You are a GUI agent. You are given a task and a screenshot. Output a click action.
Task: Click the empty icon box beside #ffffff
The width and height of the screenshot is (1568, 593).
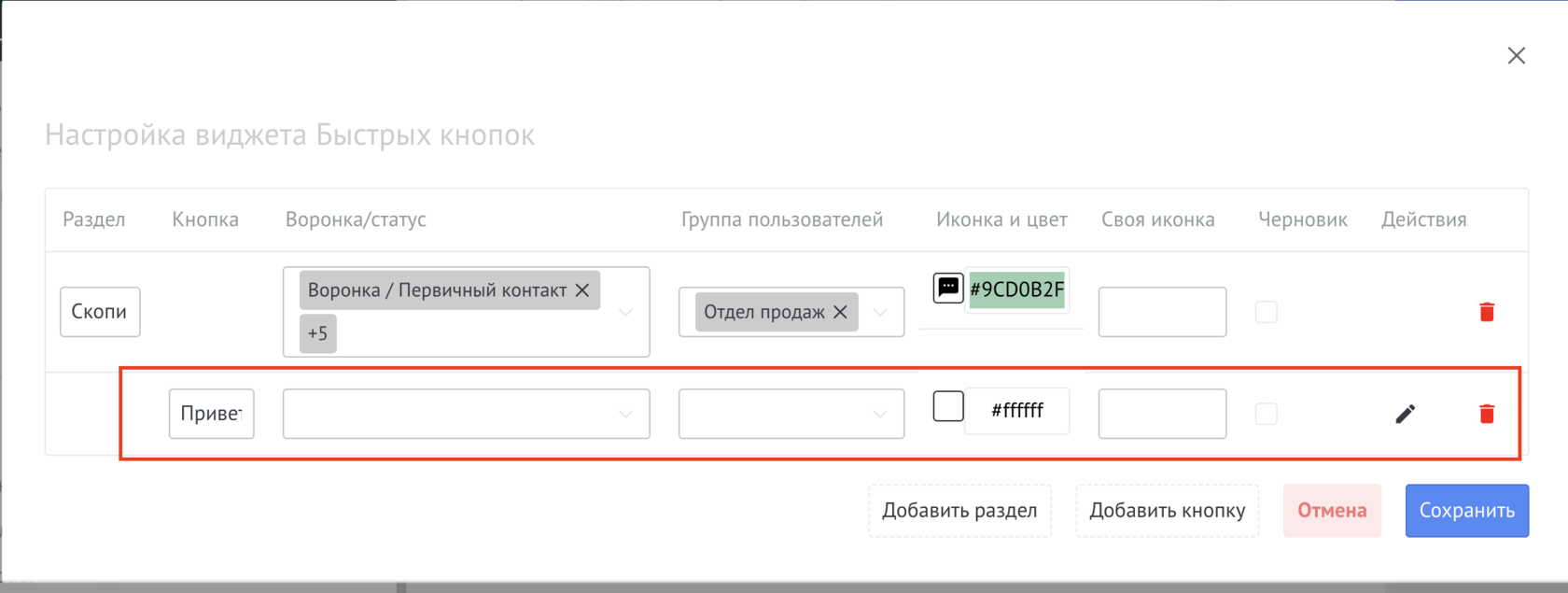pos(948,406)
